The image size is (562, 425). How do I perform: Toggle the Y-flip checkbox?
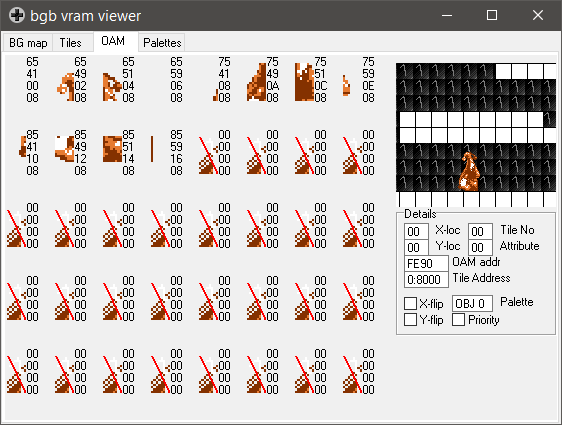coord(410,319)
